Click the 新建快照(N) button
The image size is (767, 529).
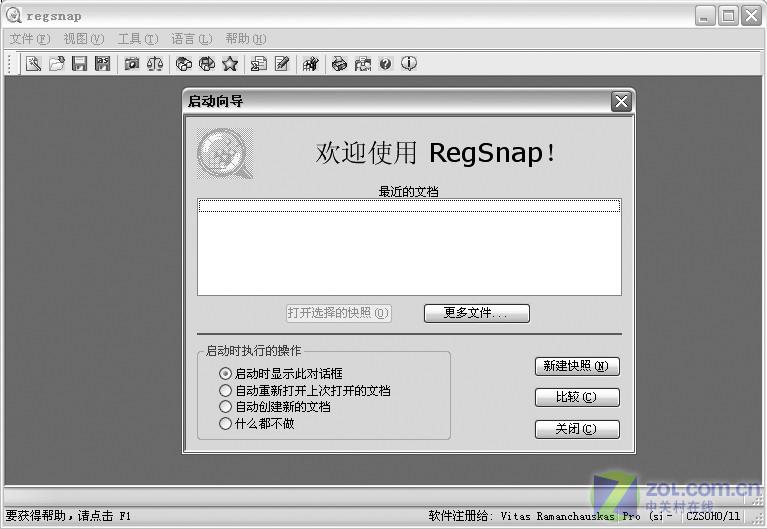577,366
